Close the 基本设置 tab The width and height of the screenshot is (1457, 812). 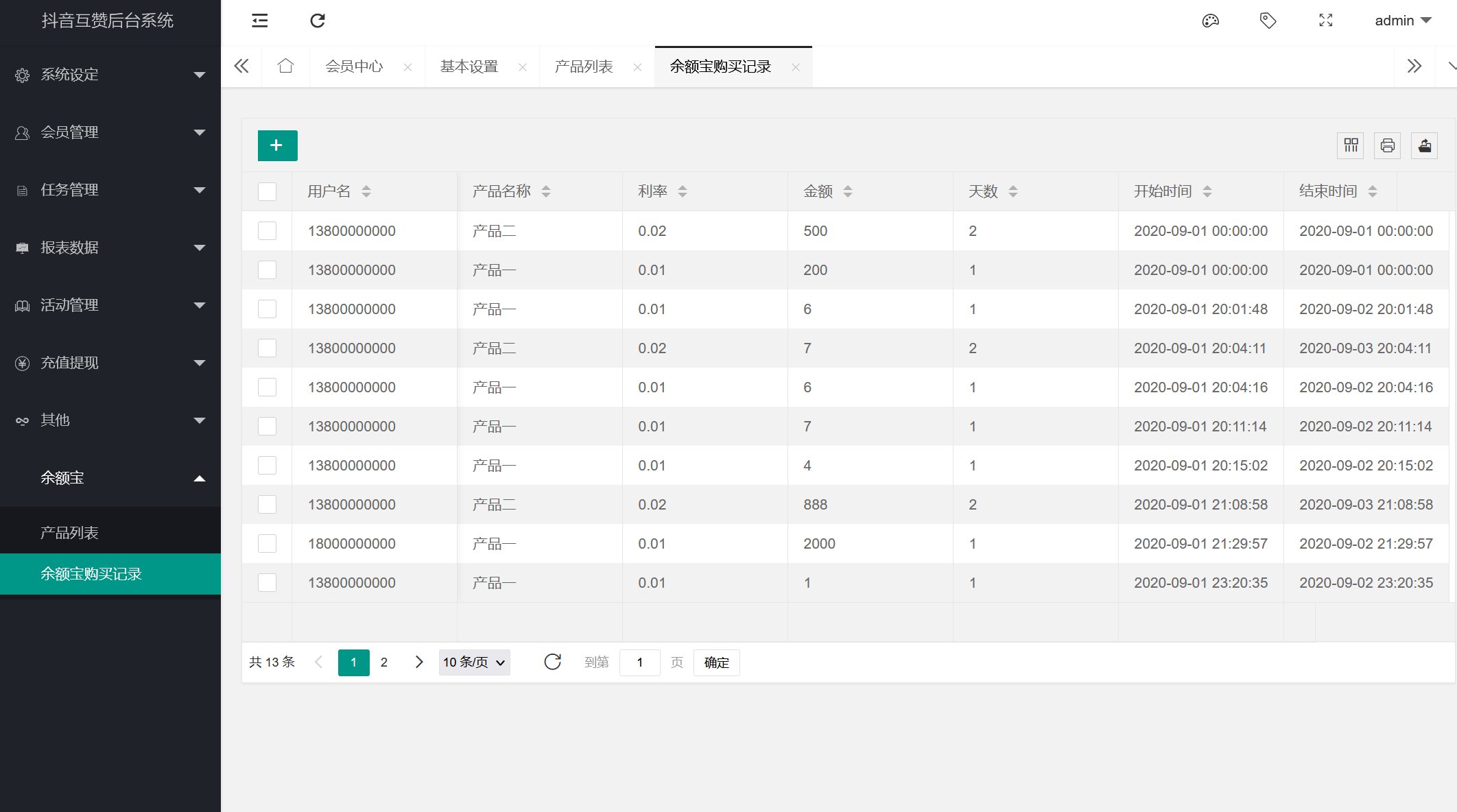click(x=523, y=67)
